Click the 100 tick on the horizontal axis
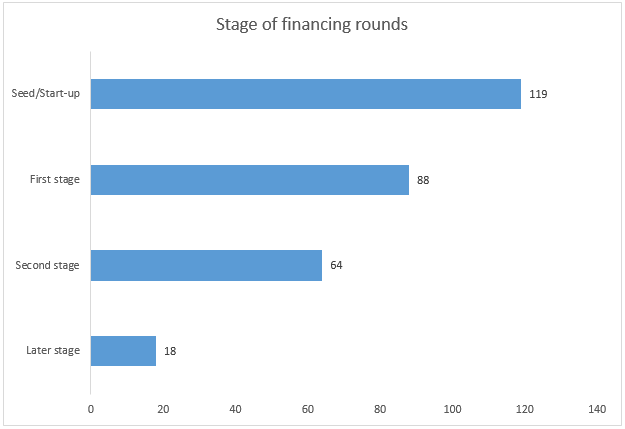625x429 pixels. click(x=453, y=409)
